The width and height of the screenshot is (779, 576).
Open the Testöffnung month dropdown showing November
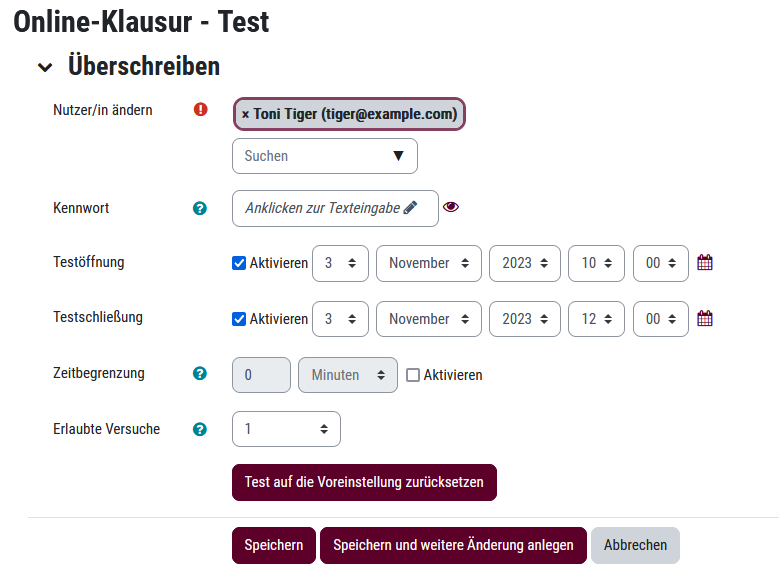pos(429,263)
